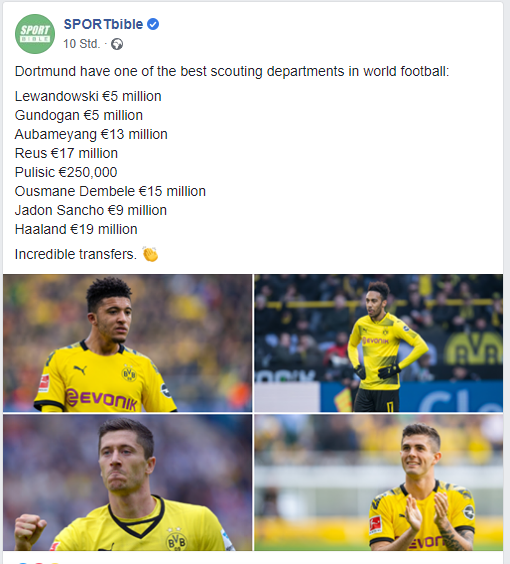Click the 'Aubameyang €13 million' line
This screenshot has width=510, height=564.
click(91, 135)
